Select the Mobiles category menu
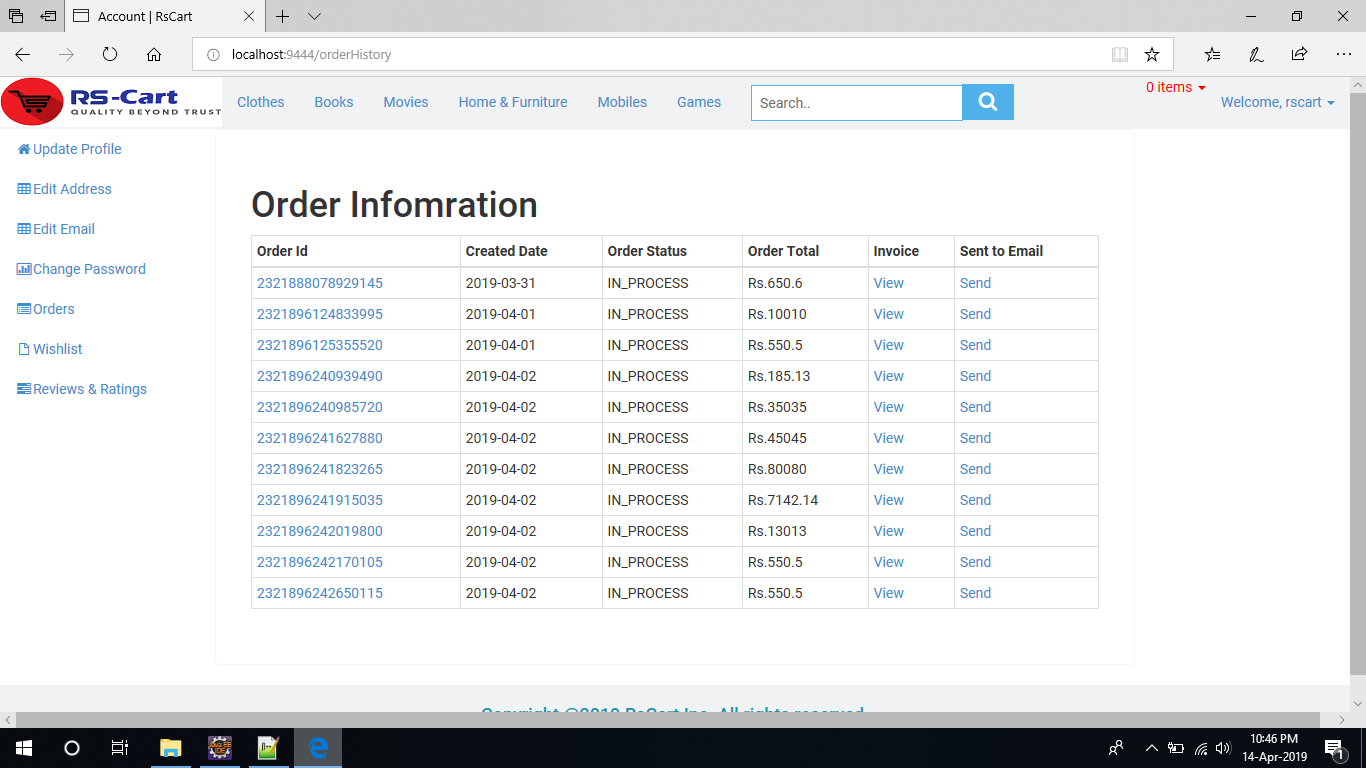Screen dimensions: 1366x768 [622, 102]
